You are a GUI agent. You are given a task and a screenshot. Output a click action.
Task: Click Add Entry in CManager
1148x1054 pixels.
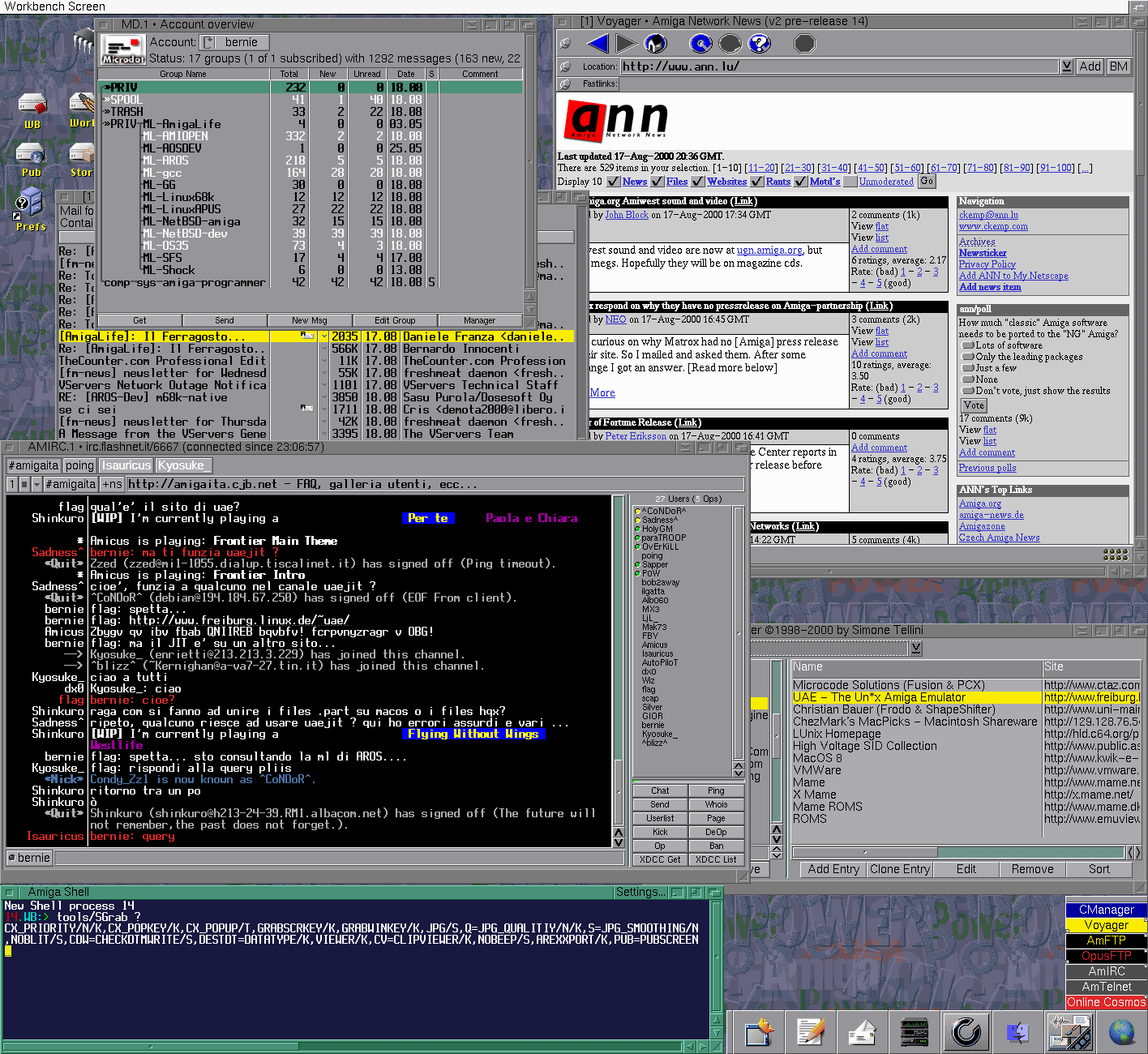tap(833, 869)
